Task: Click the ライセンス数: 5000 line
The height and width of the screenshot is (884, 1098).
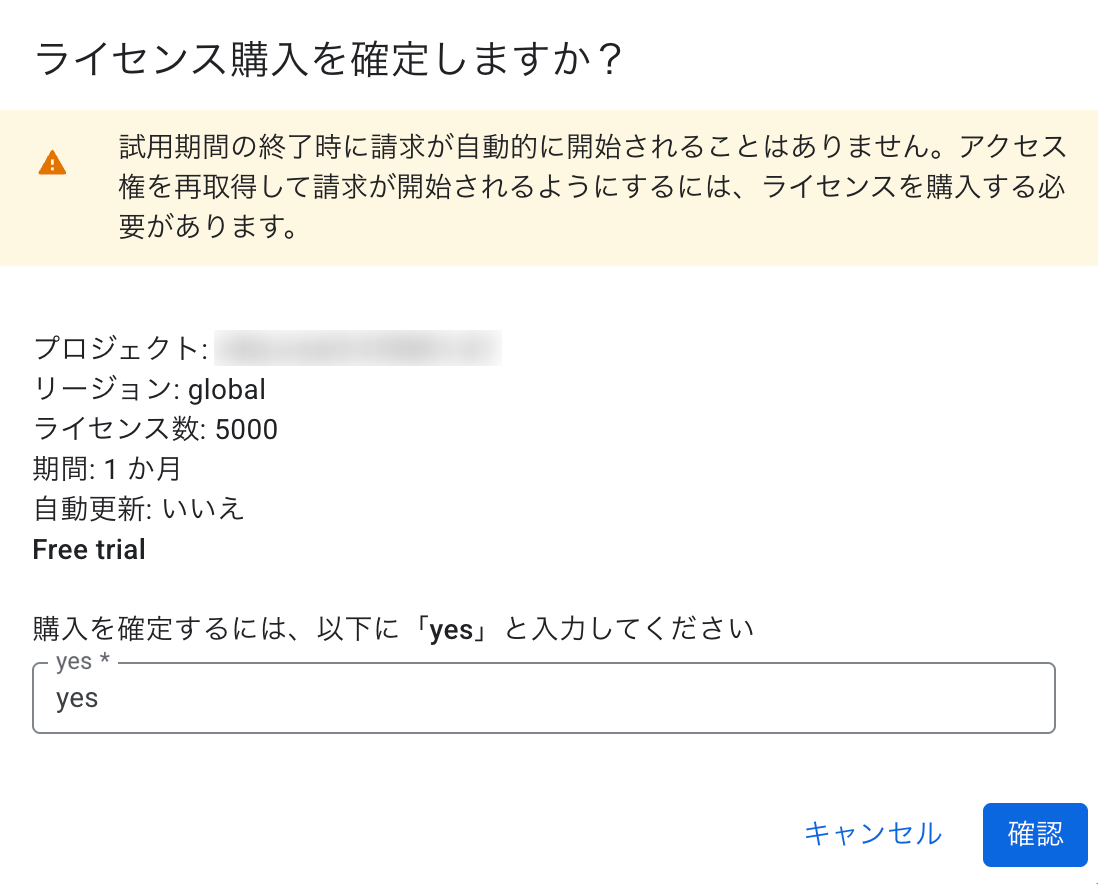Action: click(155, 429)
